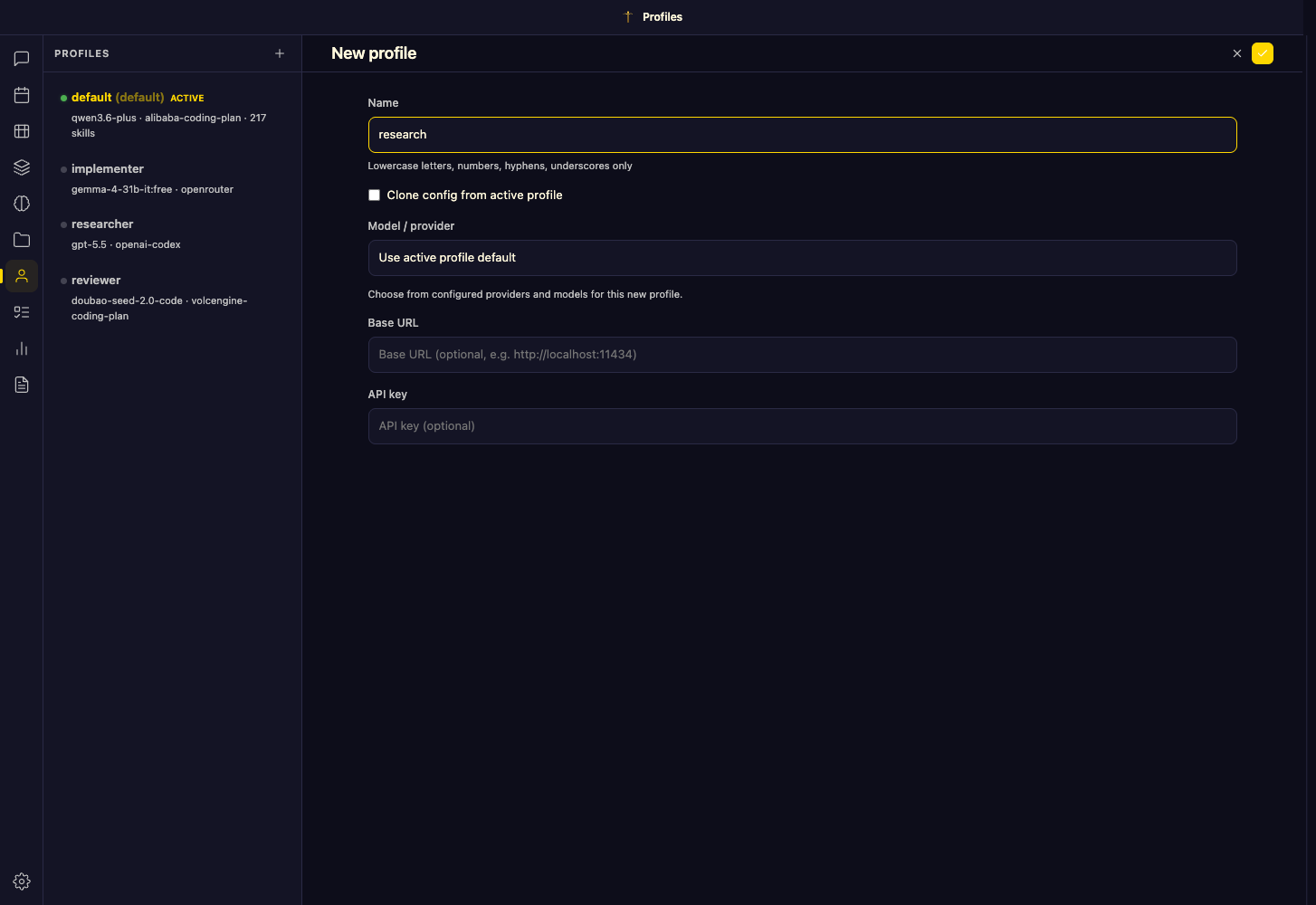1316x905 pixels.
Task: Focus the API key input field
Action: pyautogui.click(x=802, y=426)
